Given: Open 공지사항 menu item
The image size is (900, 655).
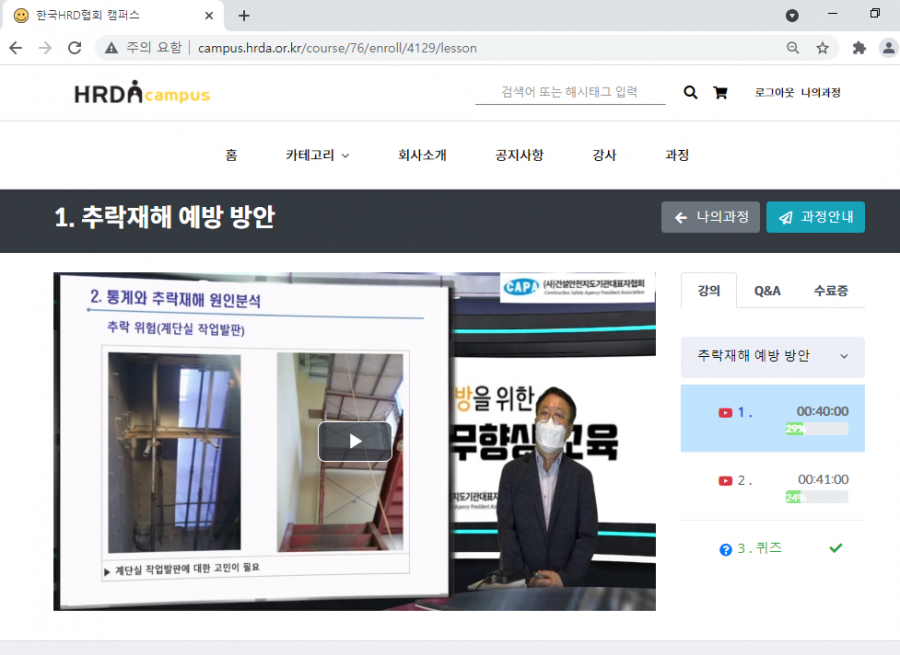Looking at the screenshot, I should [519, 155].
